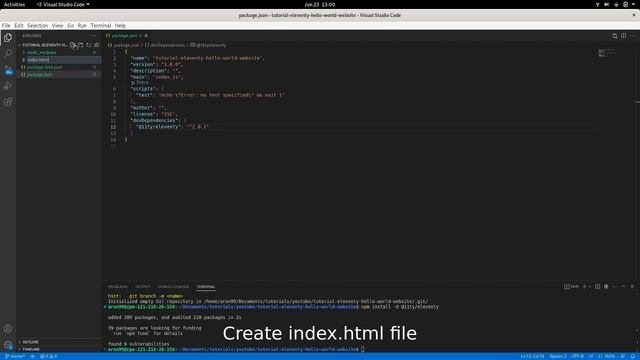Open the View menu
Viewport: 640px width, 360px height.
[x=58, y=25]
